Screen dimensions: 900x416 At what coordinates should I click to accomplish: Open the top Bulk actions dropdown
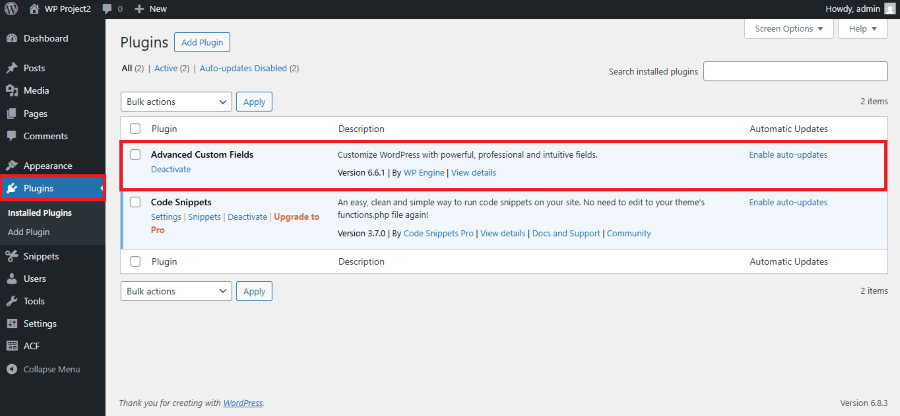176,101
